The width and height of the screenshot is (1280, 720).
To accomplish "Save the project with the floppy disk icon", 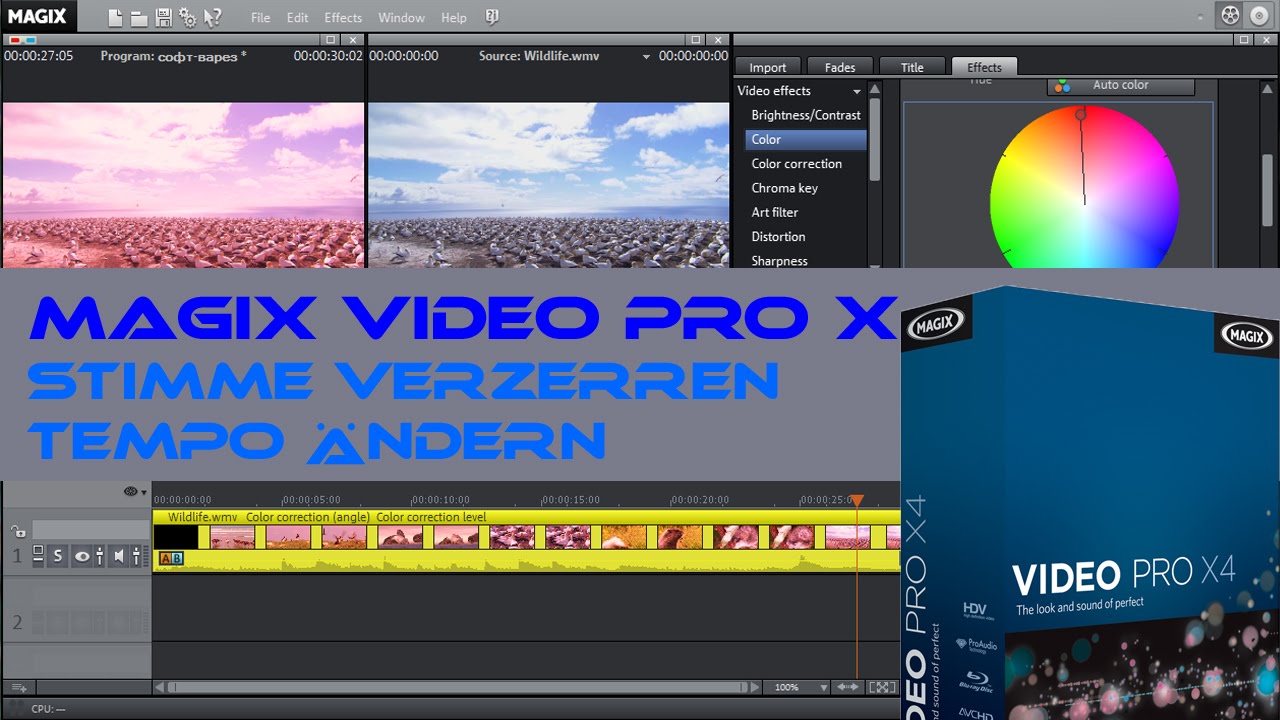I will (163, 17).
